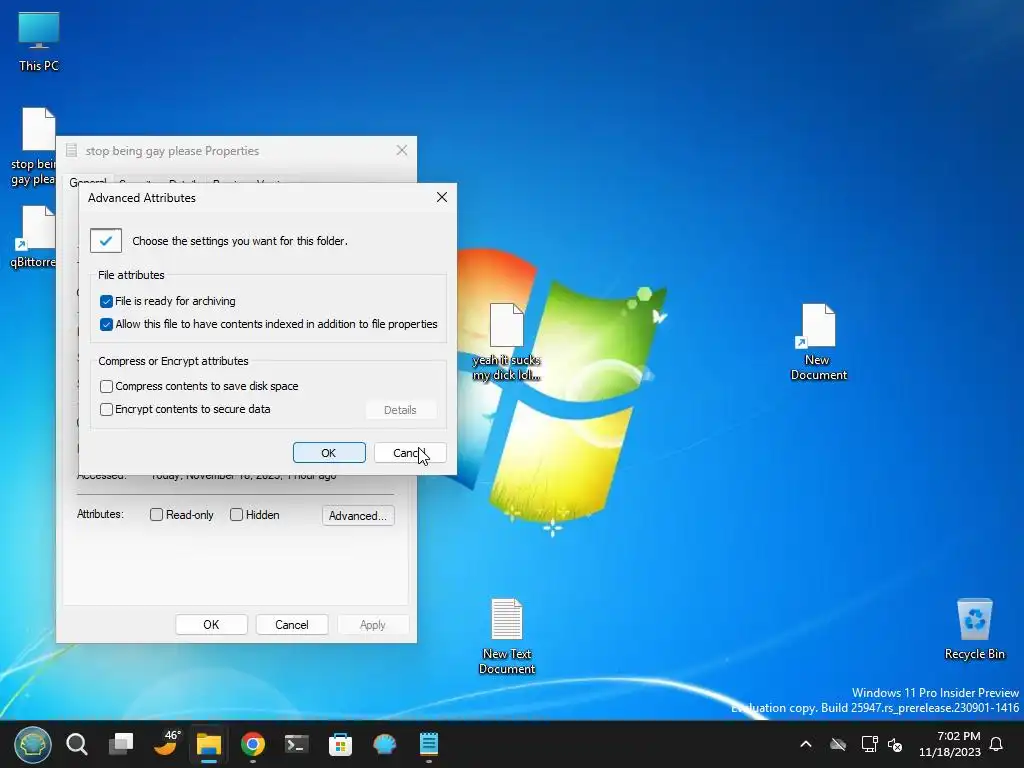Open the muted volume tray icon
This screenshot has height=768, width=1024.
[895, 744]
